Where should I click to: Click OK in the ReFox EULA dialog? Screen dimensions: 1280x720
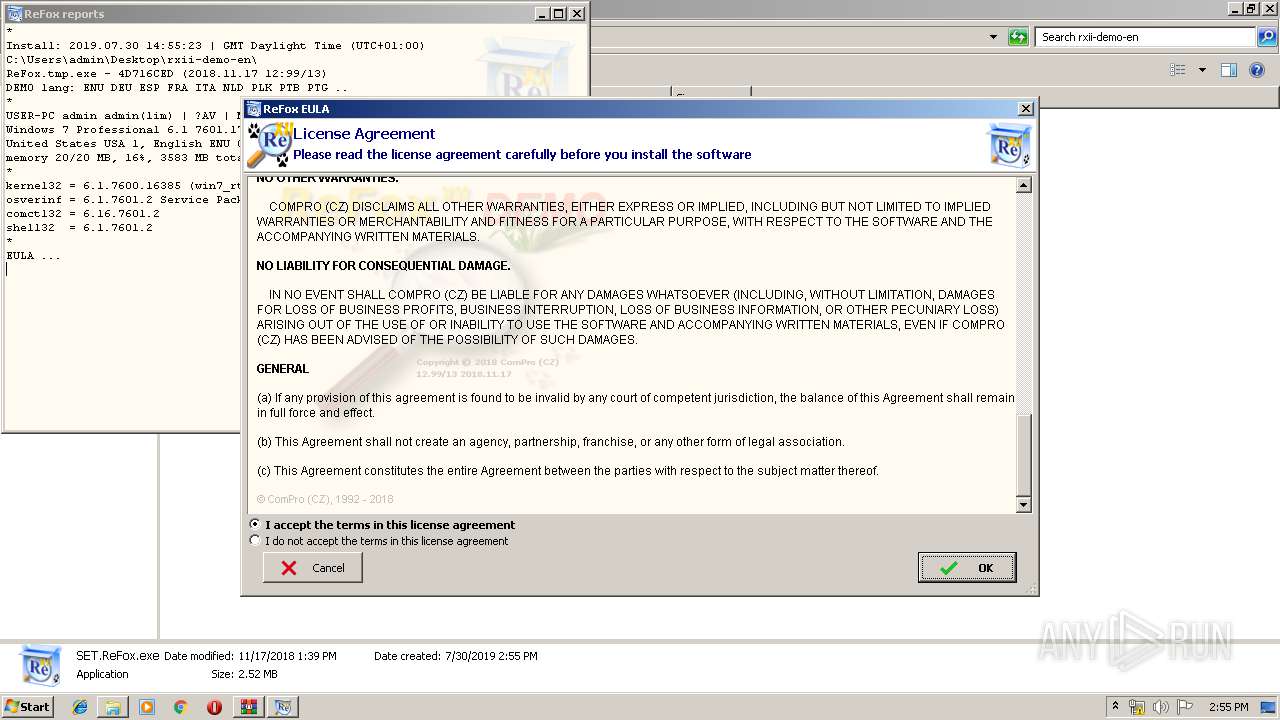coord(967,568)
